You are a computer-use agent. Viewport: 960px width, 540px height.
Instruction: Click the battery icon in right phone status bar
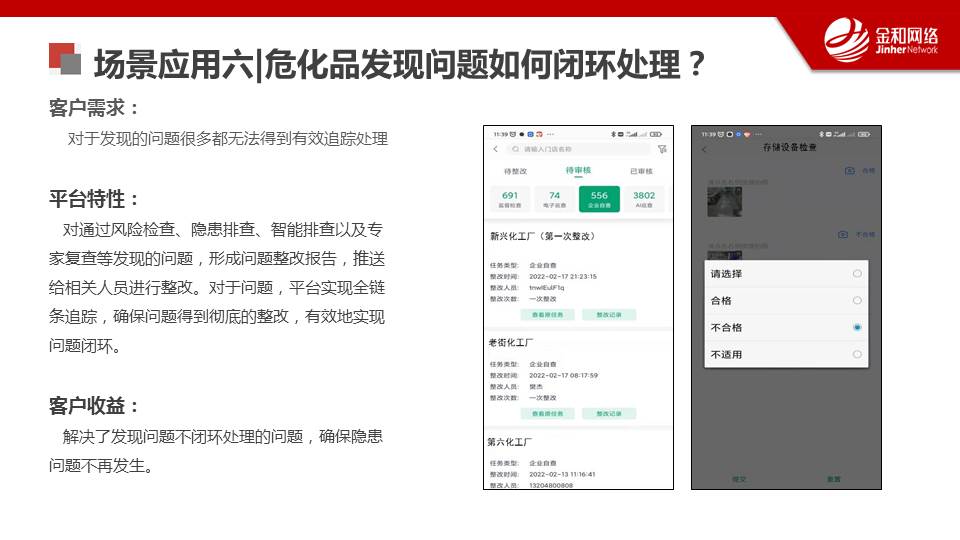[864, 134]
